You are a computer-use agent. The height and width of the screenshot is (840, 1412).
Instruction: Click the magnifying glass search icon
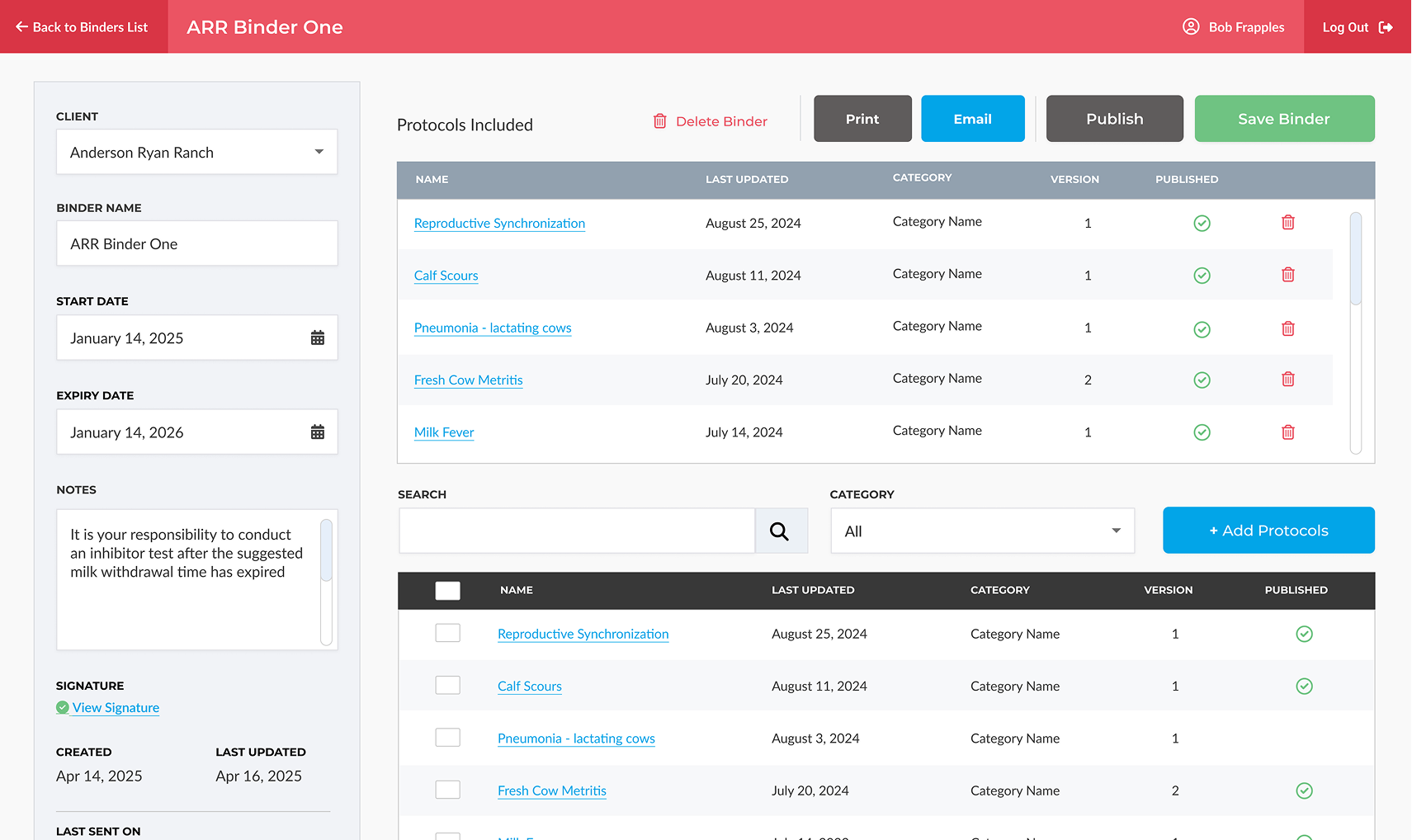[780, 531]
